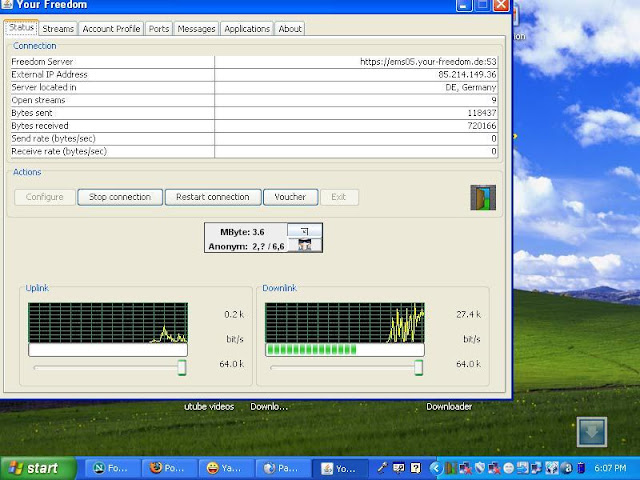This screenshot has width=640, height=480.
Task: Click the monitor icon beside the microphone
Action: [399, 468]
